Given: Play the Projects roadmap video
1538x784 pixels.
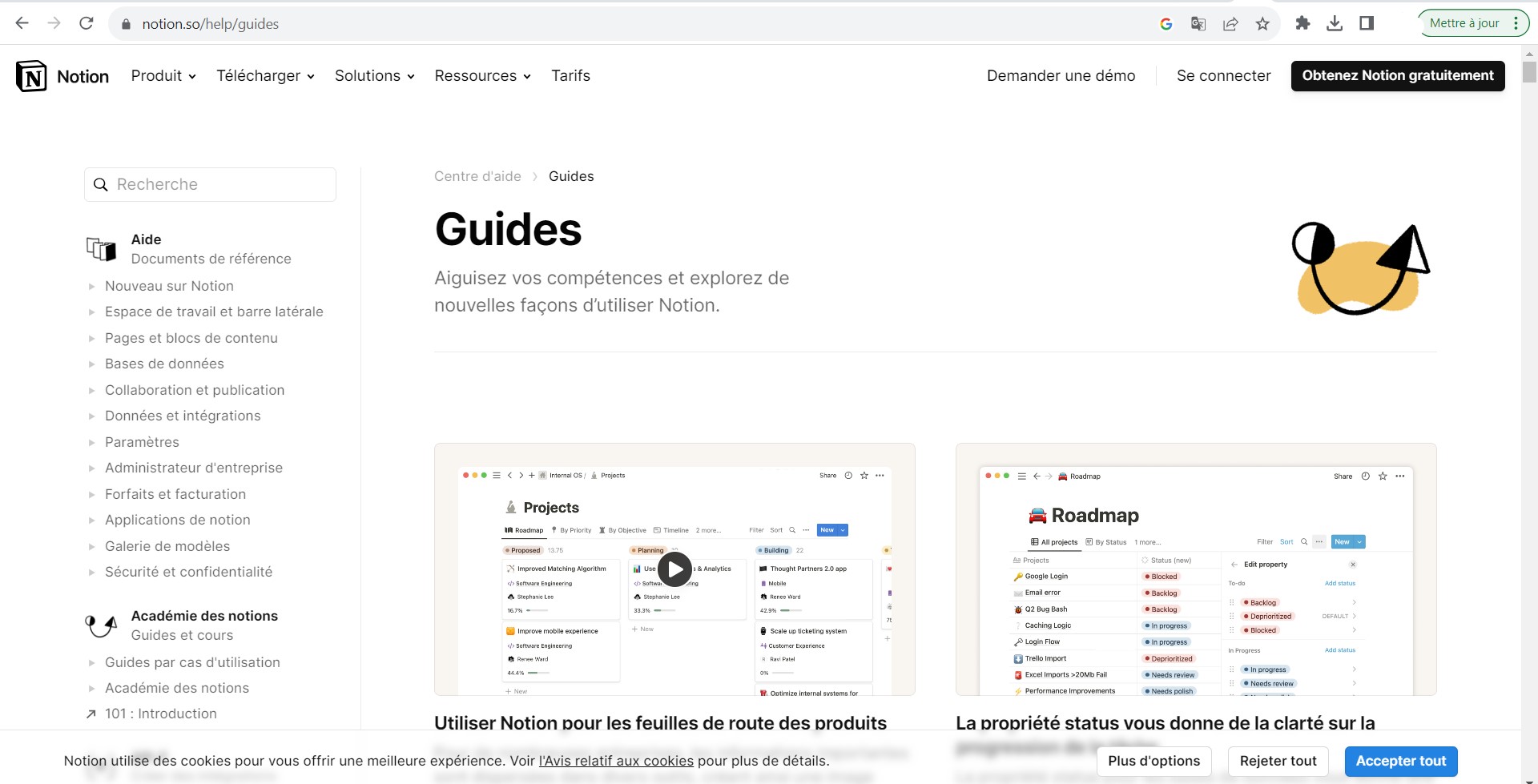Looking at the screenshot, I should (x=674, y=569).
